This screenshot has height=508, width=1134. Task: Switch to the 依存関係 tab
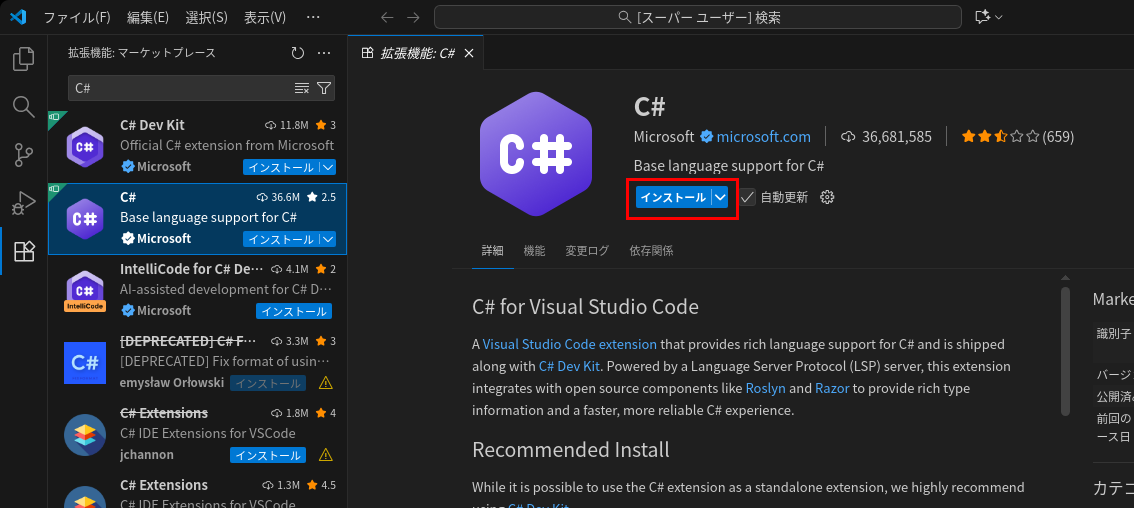[651, 251]
